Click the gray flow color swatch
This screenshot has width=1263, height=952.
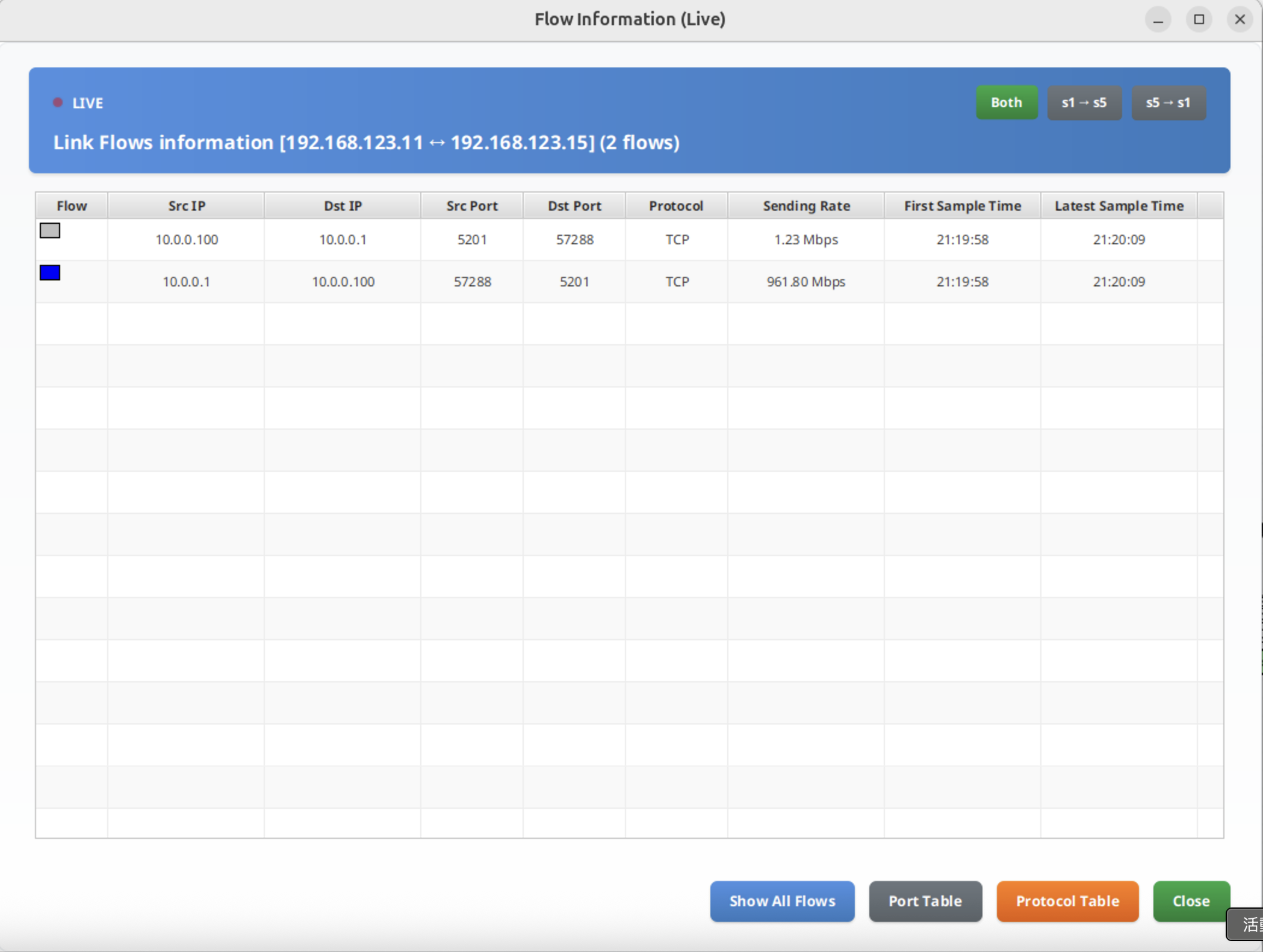coord(50,230)
